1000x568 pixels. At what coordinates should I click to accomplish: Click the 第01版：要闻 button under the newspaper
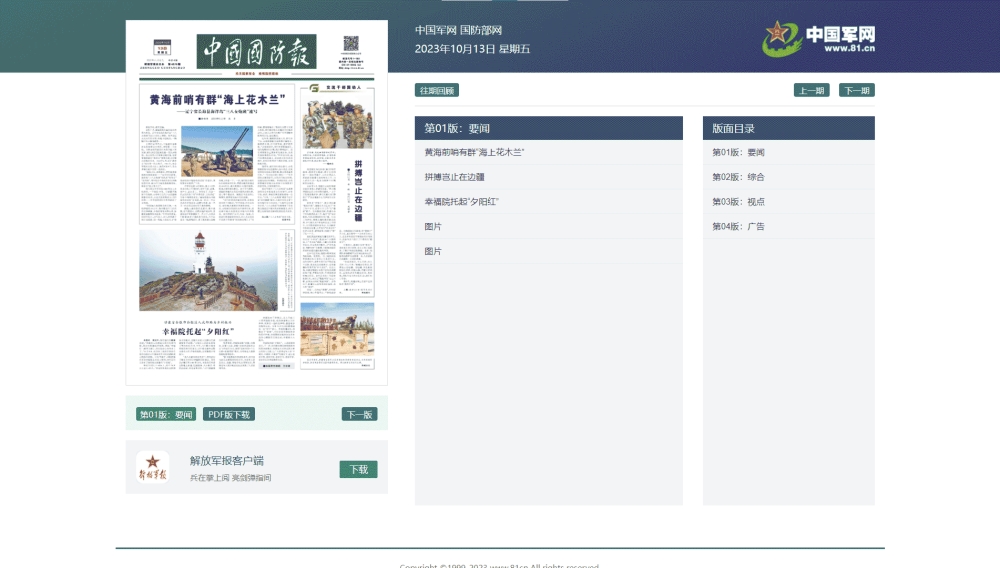[166, 414]
